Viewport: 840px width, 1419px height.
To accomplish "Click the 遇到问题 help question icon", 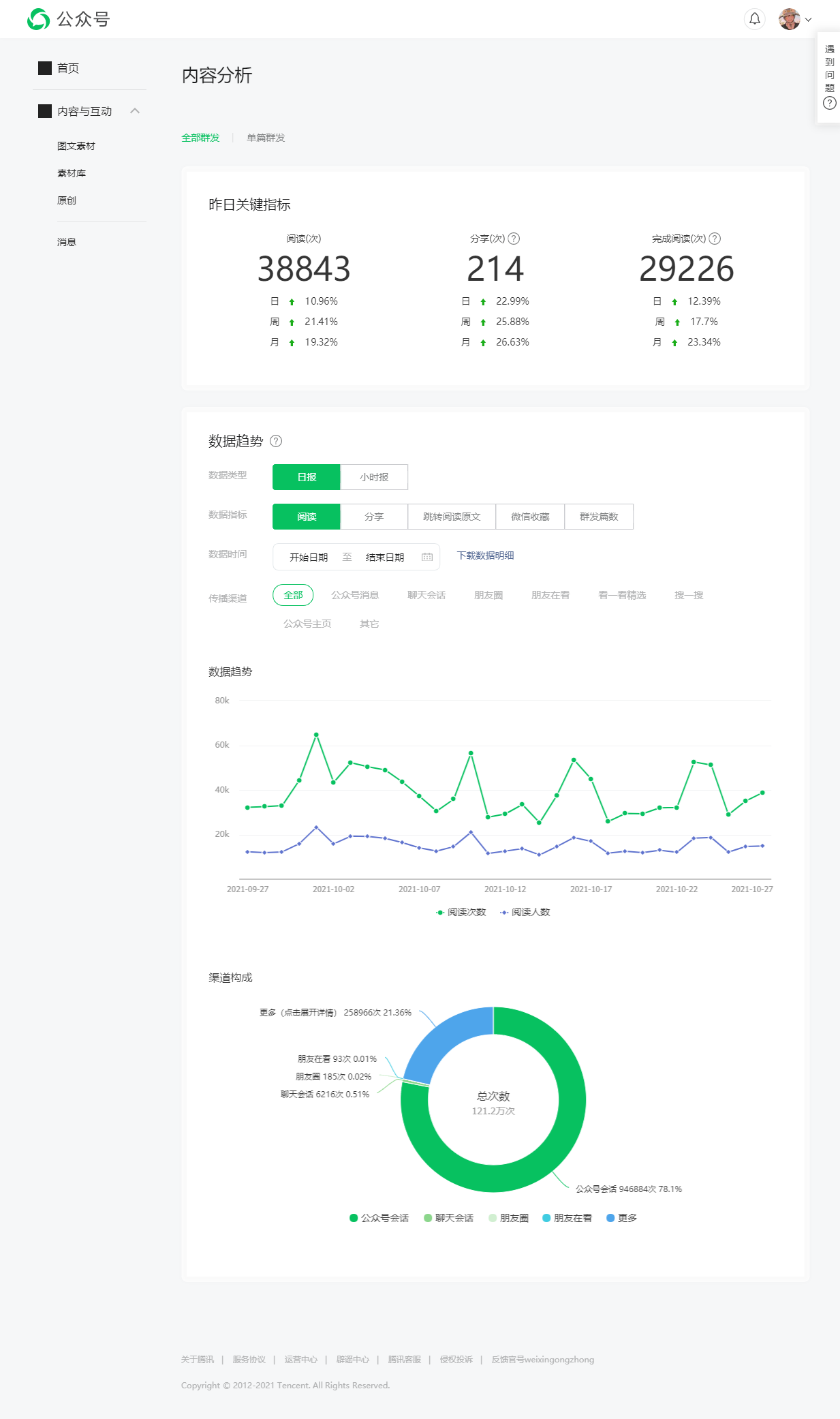I will tap(829, 103).
